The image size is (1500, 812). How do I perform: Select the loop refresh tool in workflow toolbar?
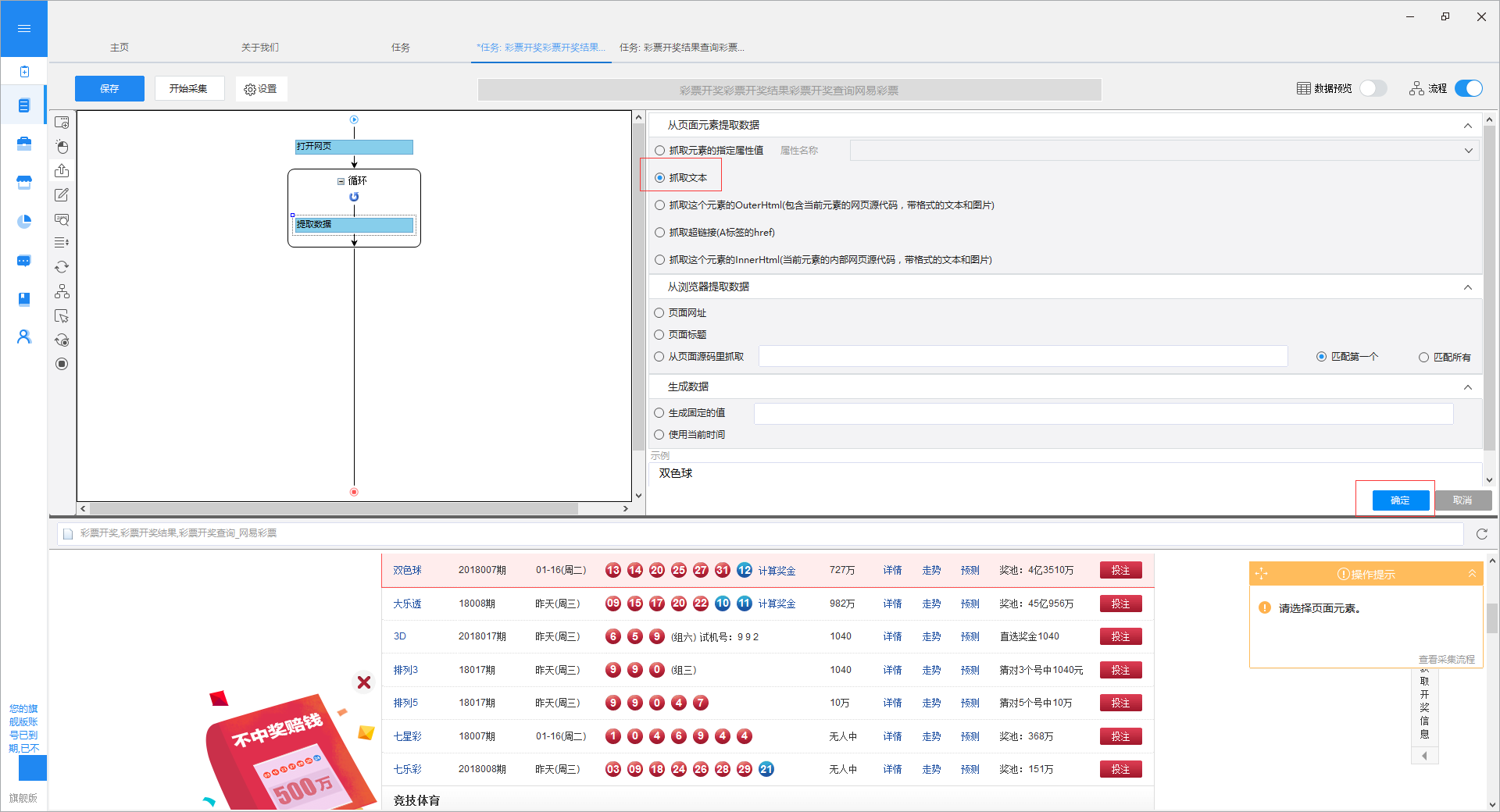(62, 267)
